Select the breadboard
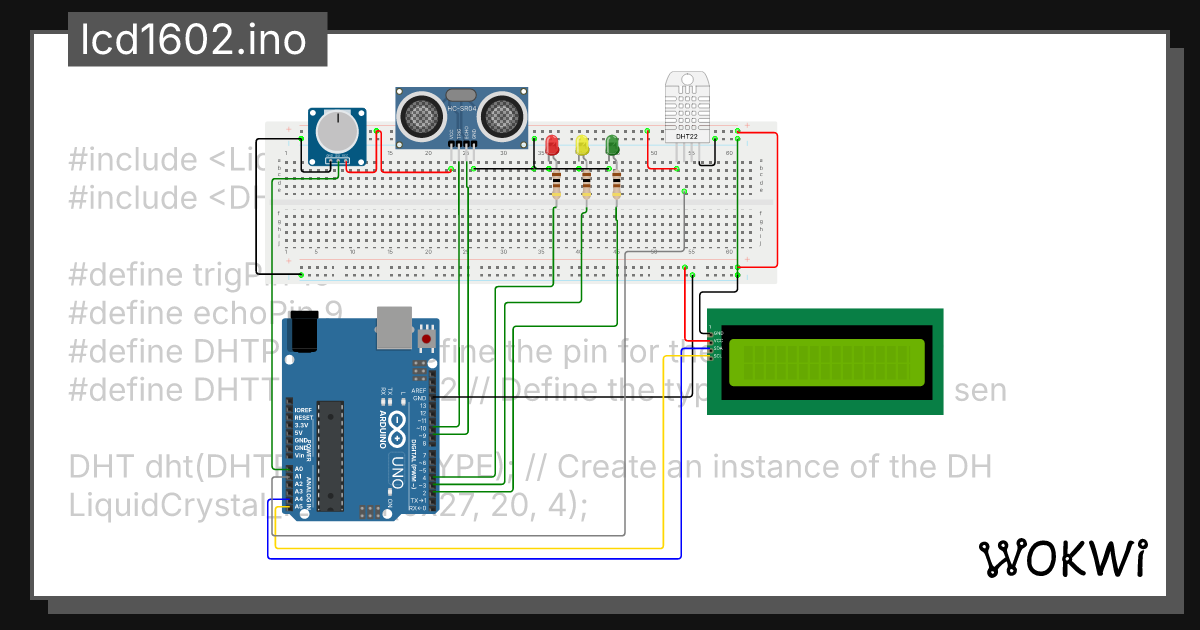Image resolution: width=1200 pixels, height=630 pixels. (x=520, y=200)
